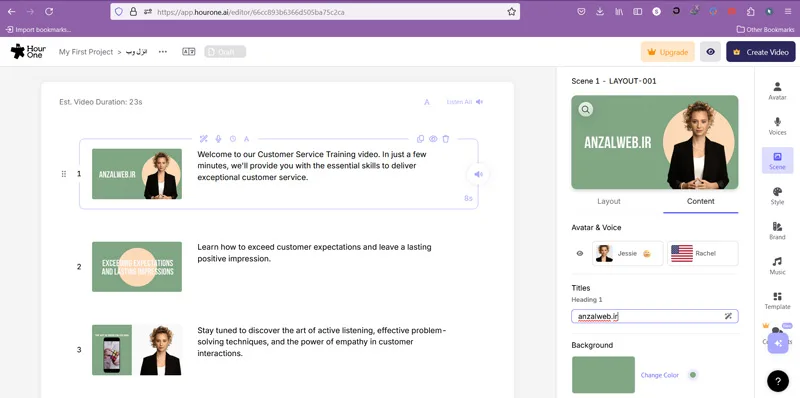Open the Avatar panel in sidebar

[x=777, y=91]
